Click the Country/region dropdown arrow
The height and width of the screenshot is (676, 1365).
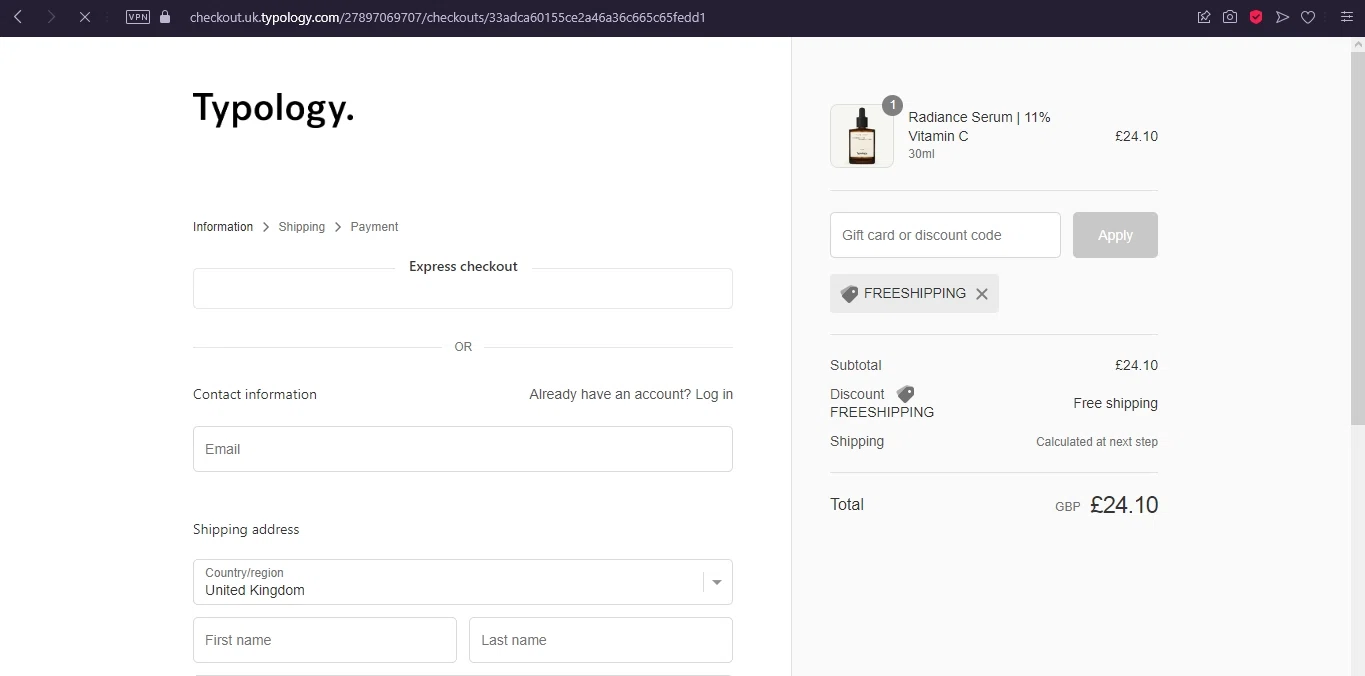click(x=717, y=582)
